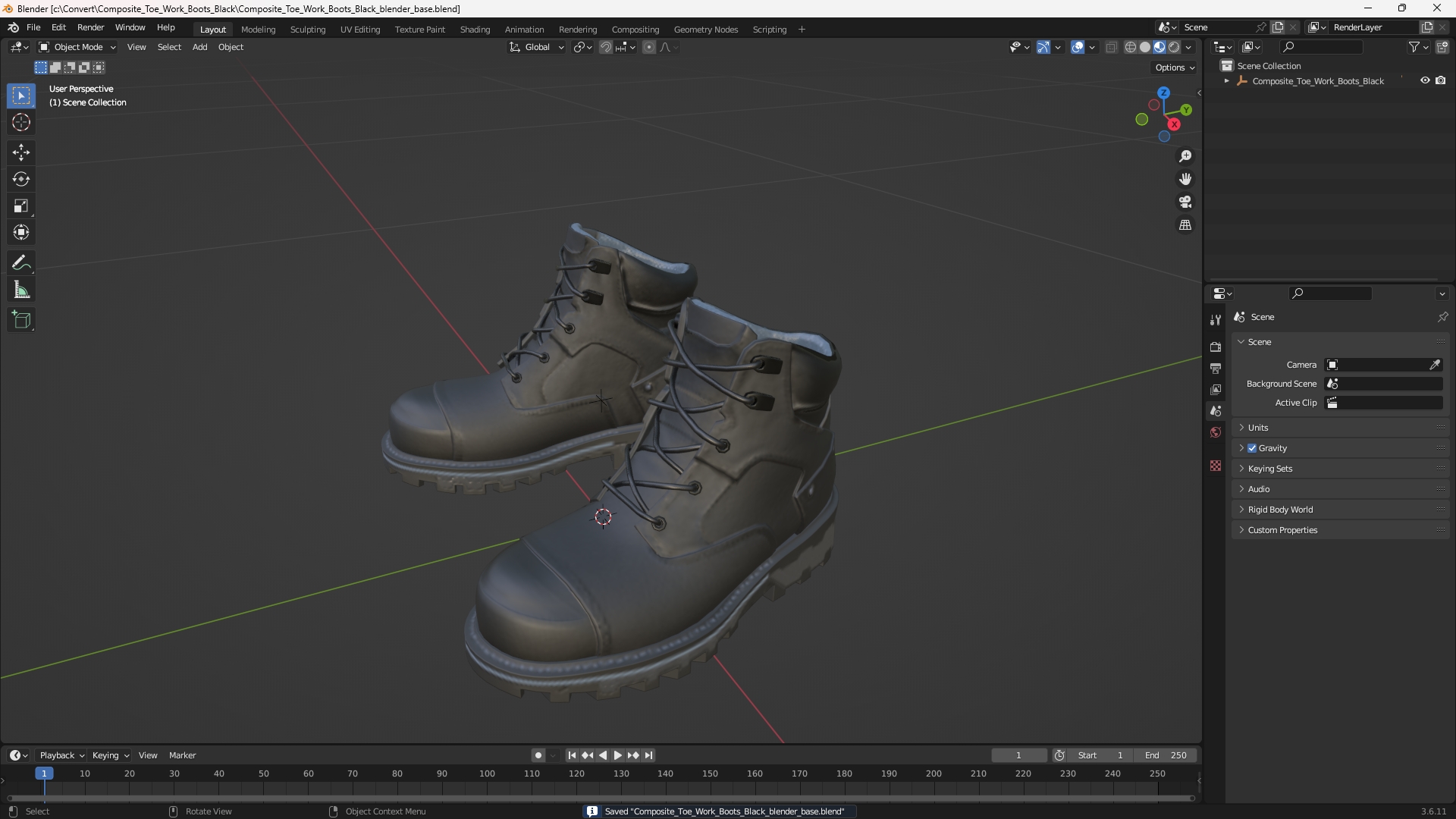1456x819 pixels.
Task: Click the Pan view hand icon
Action: tap(1185, 179)
